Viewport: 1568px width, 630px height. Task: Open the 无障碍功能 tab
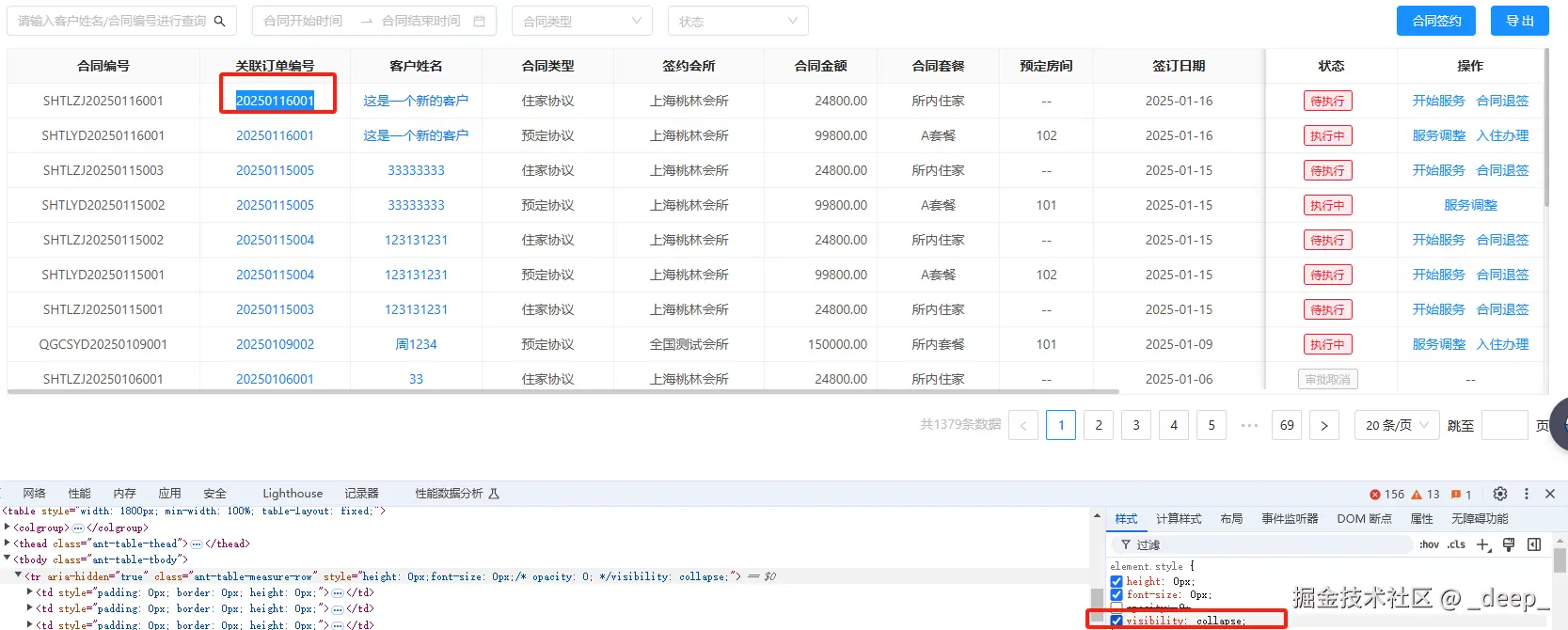pos(1480,519)
